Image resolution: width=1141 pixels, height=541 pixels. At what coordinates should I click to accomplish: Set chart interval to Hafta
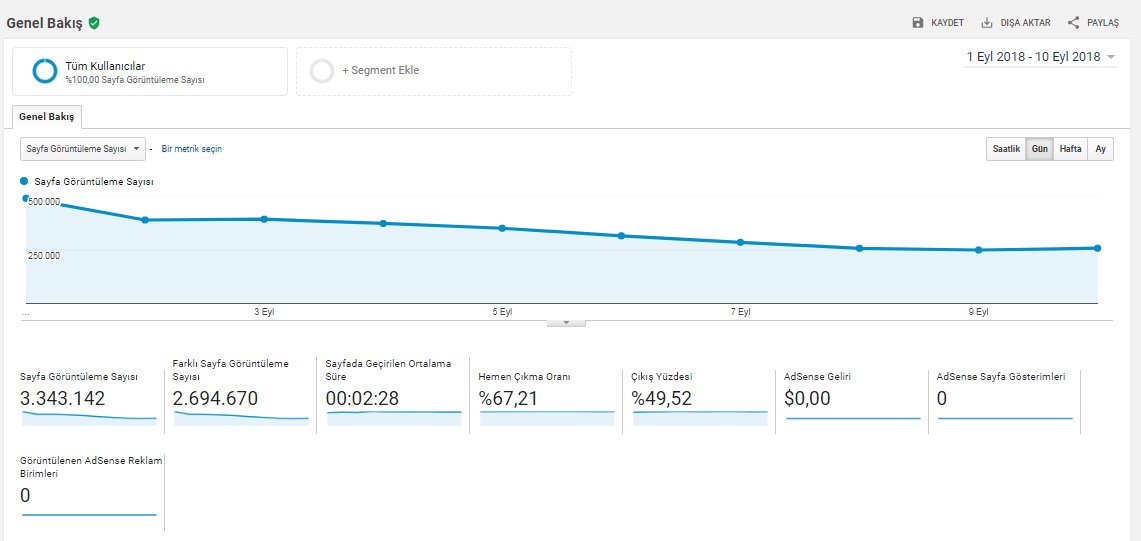click(x=1070, y=149)
